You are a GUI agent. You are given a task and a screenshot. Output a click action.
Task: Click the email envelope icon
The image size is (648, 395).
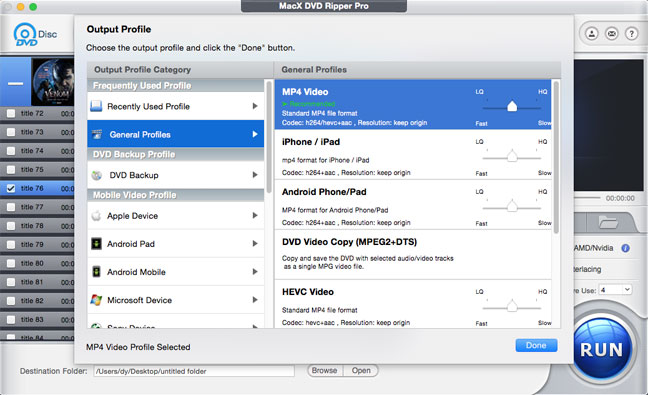[612, 34]
